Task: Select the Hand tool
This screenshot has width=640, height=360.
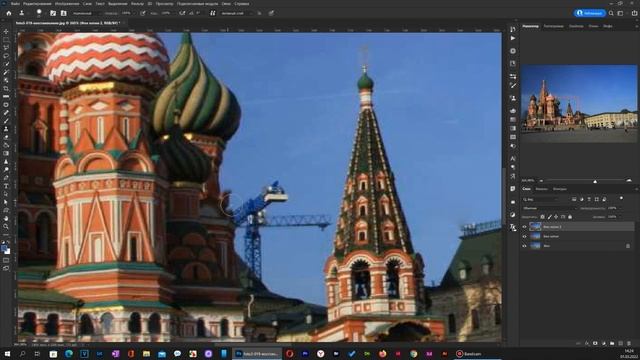Action: (x=6, y=218)
